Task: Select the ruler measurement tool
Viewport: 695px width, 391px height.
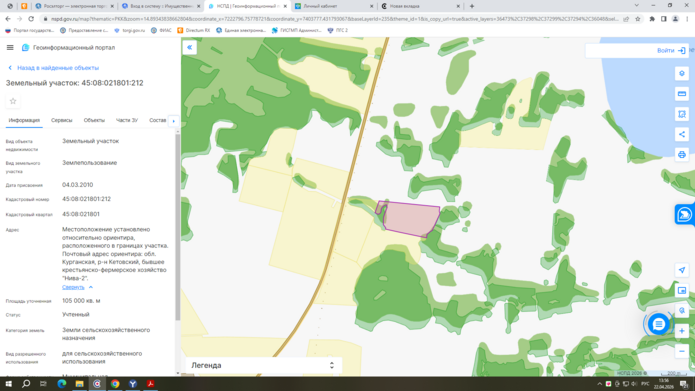Action: tap(682, 94)
